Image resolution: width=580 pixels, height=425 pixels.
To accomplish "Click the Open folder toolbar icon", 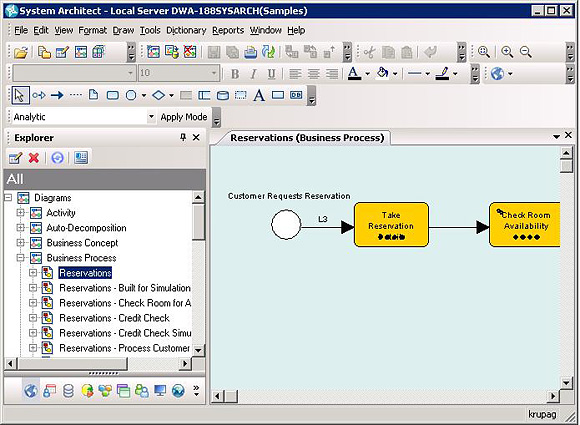I will point(21,53).
